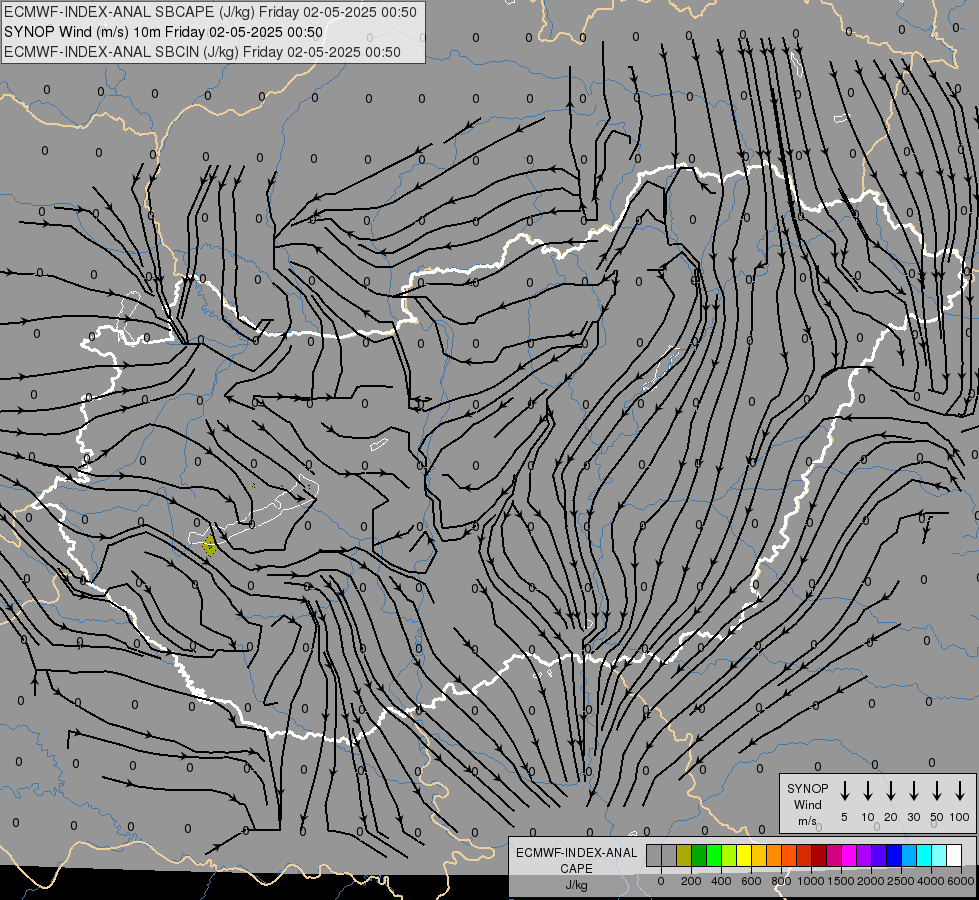The height and width of the screenshot is (900, 979).
Task: Select the legend wind arrow for 20 m/s
Action: coord(890,791)
